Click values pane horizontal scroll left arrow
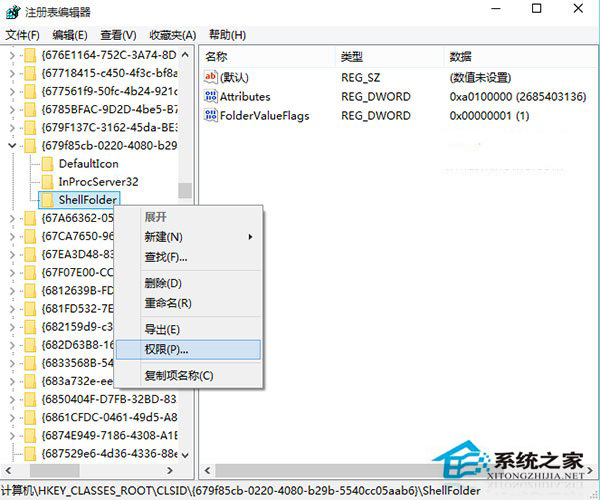 coord(207,471)
